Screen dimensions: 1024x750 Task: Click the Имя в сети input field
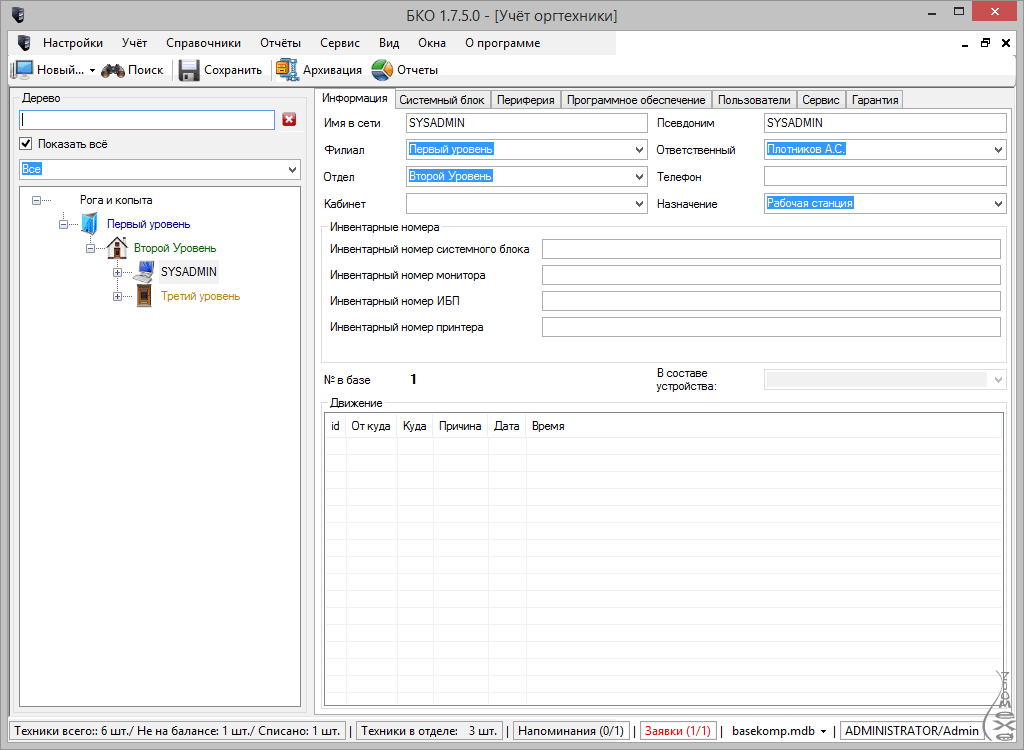coord(526,123)
